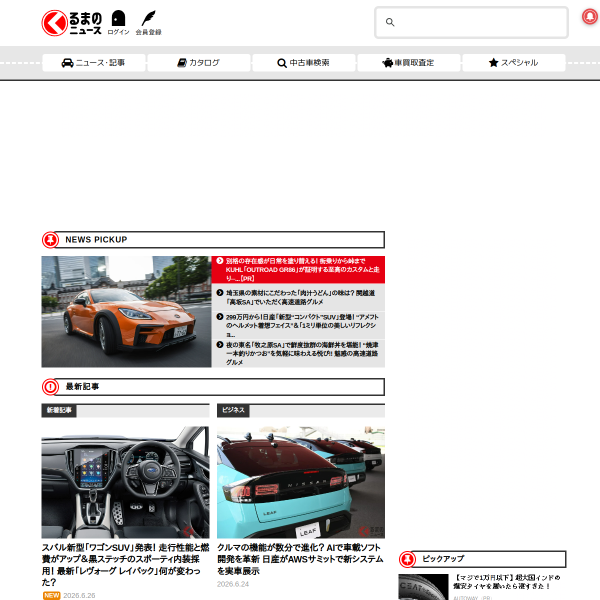Open the 299万円 日産コンパクトSUV article

tap(302, 325)
